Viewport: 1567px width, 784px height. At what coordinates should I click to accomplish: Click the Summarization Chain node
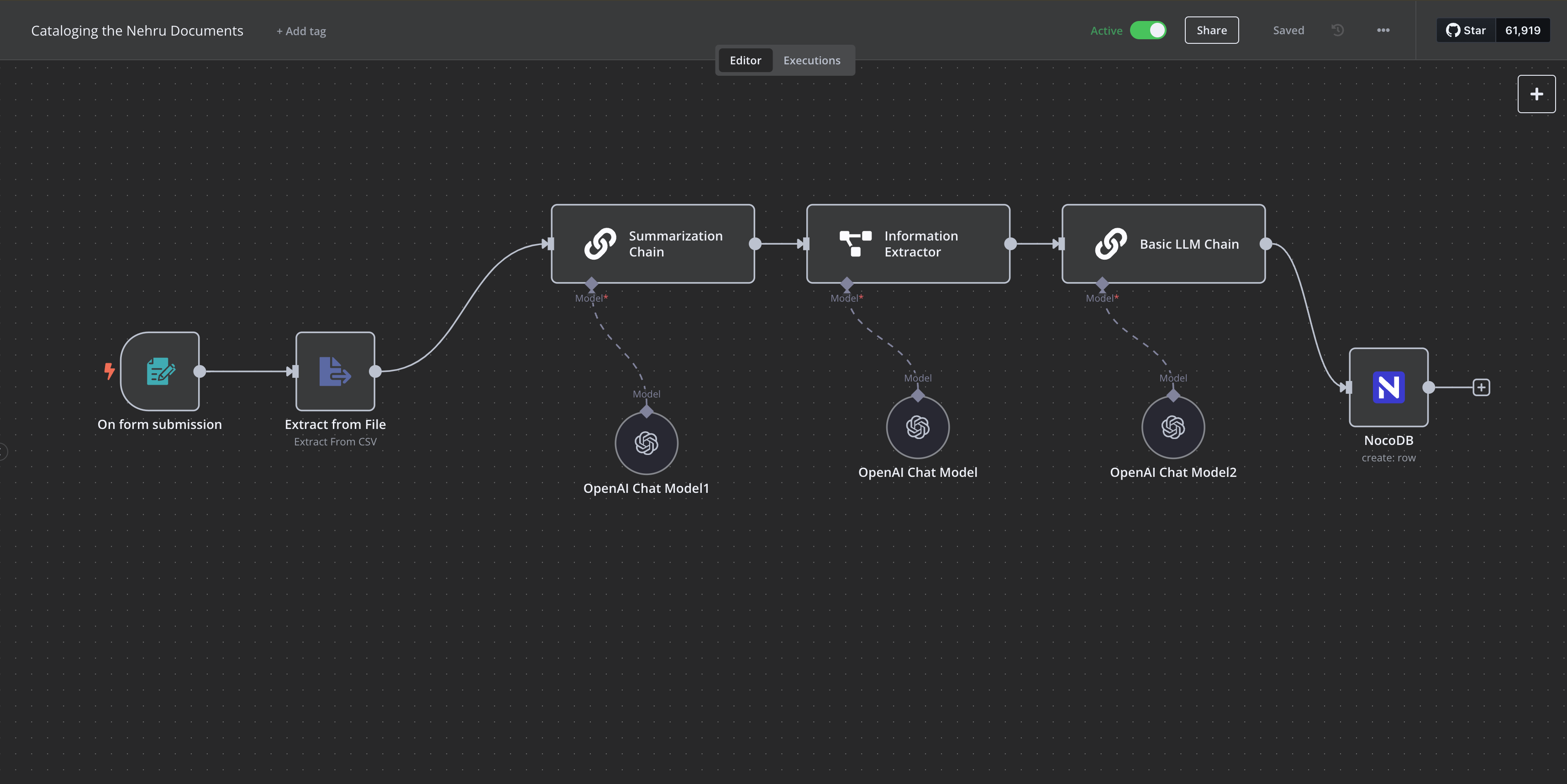[x=653, y=244]
